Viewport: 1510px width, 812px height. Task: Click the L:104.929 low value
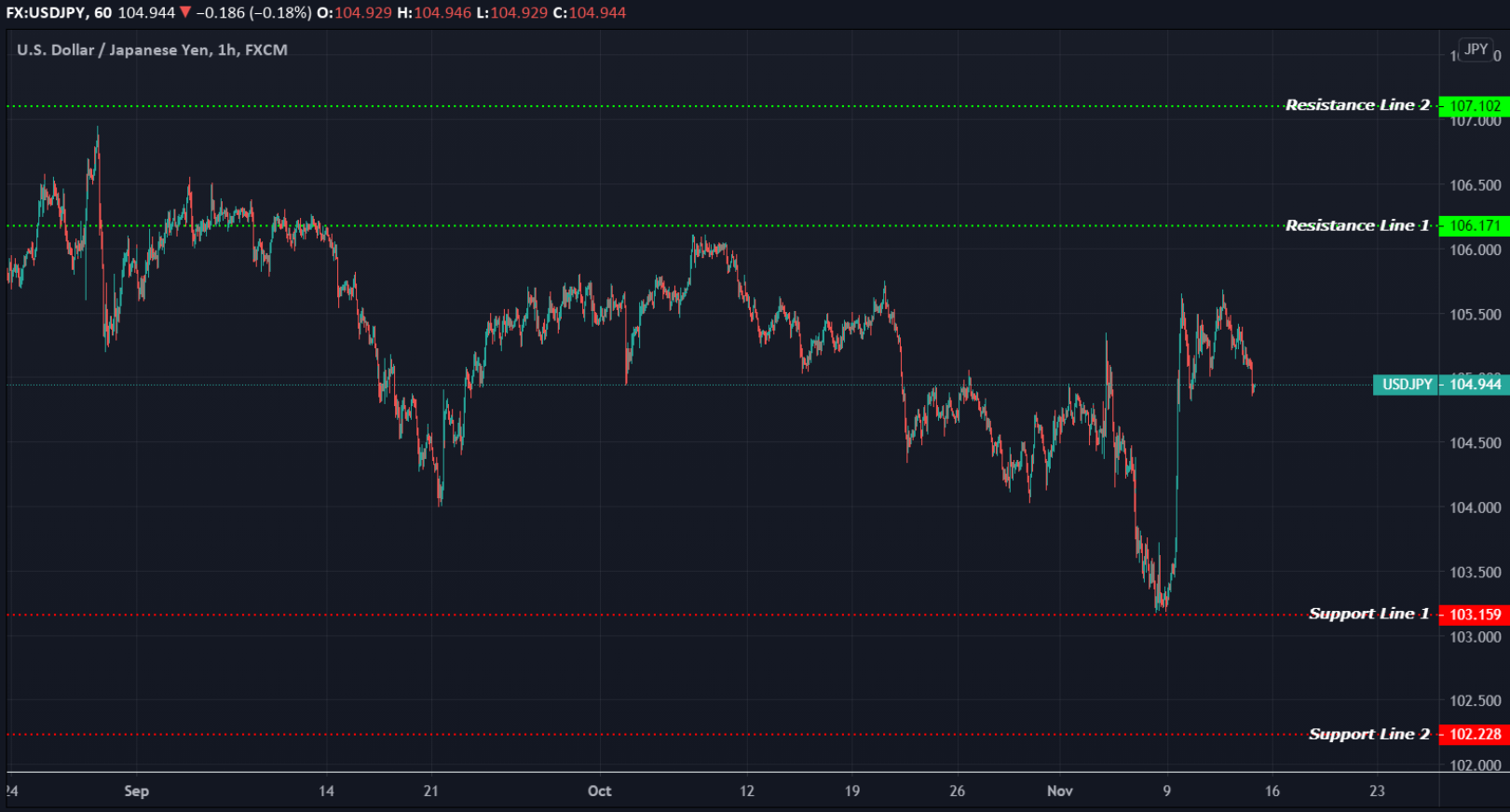coord(512,13)
